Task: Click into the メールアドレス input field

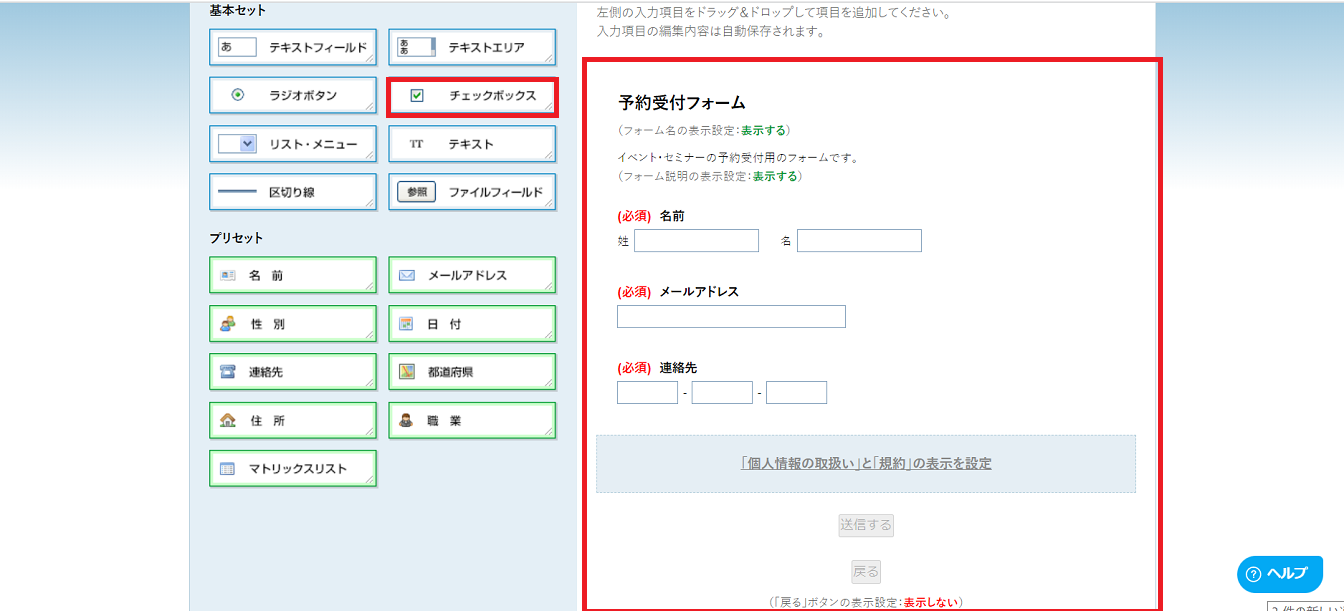Action: [731, 317]
